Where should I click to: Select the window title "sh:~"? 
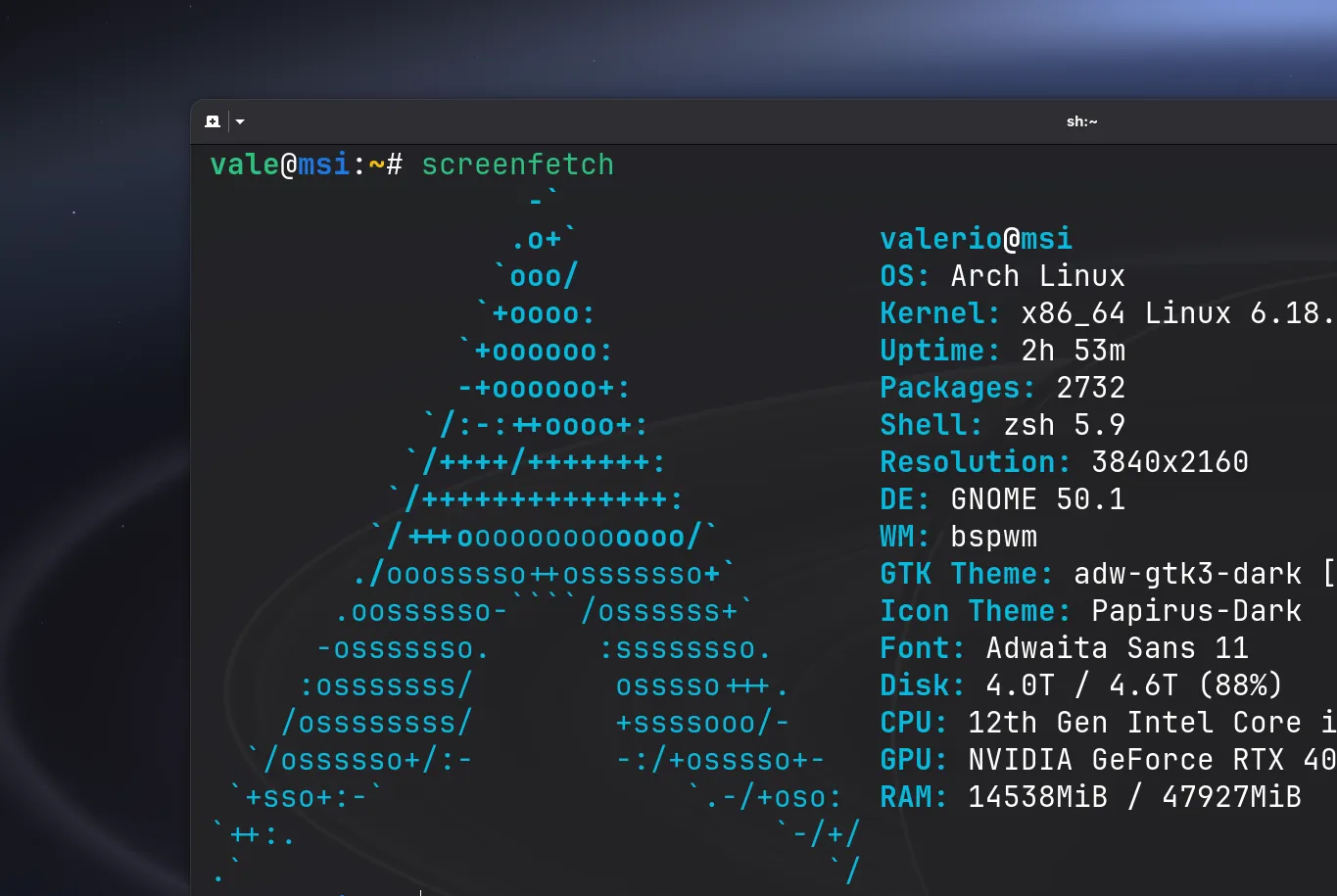[x=1081, y=121]
